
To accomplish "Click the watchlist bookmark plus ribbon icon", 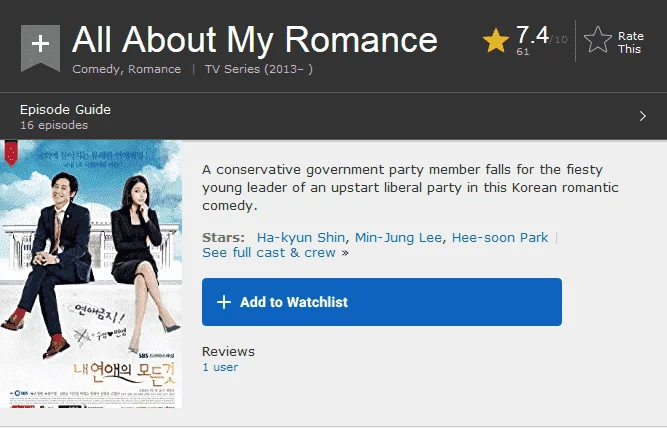I will 40,47.
